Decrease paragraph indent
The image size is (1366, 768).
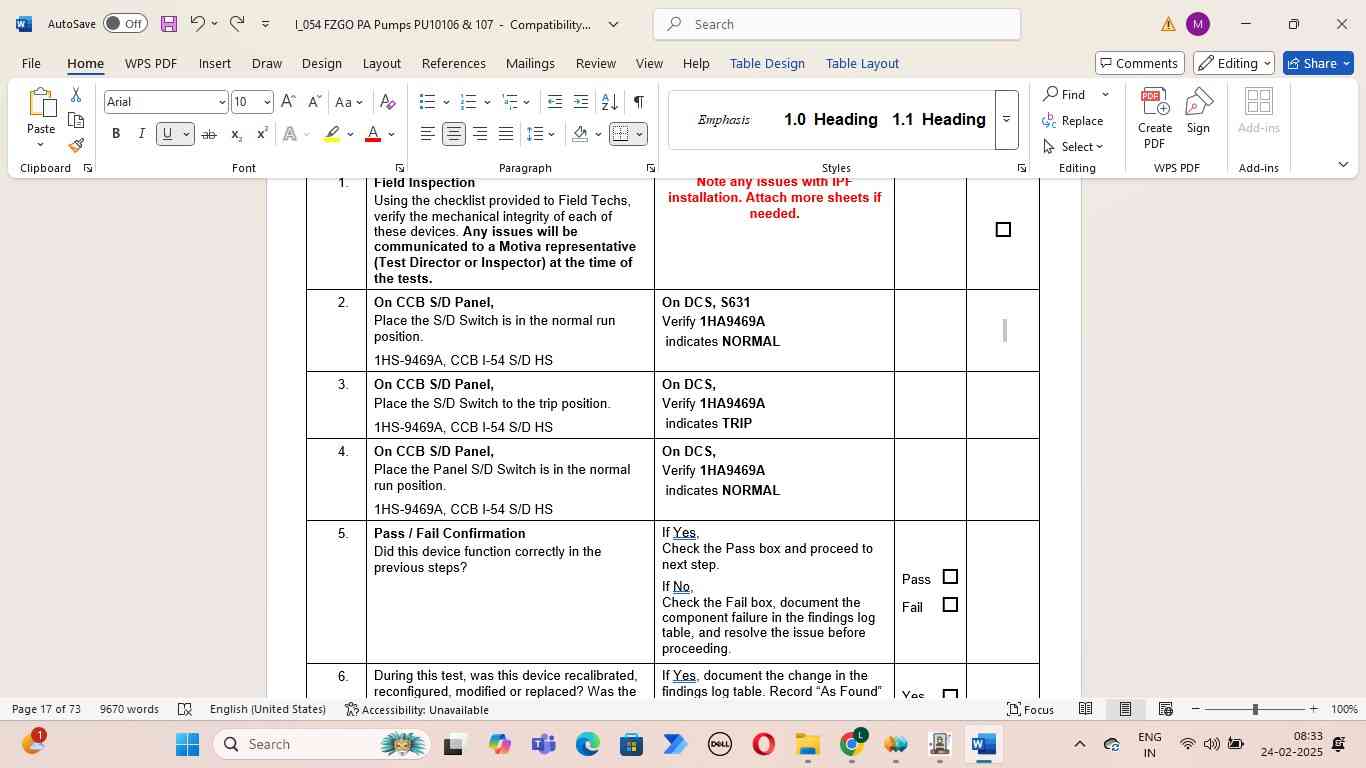pos(555,102)
